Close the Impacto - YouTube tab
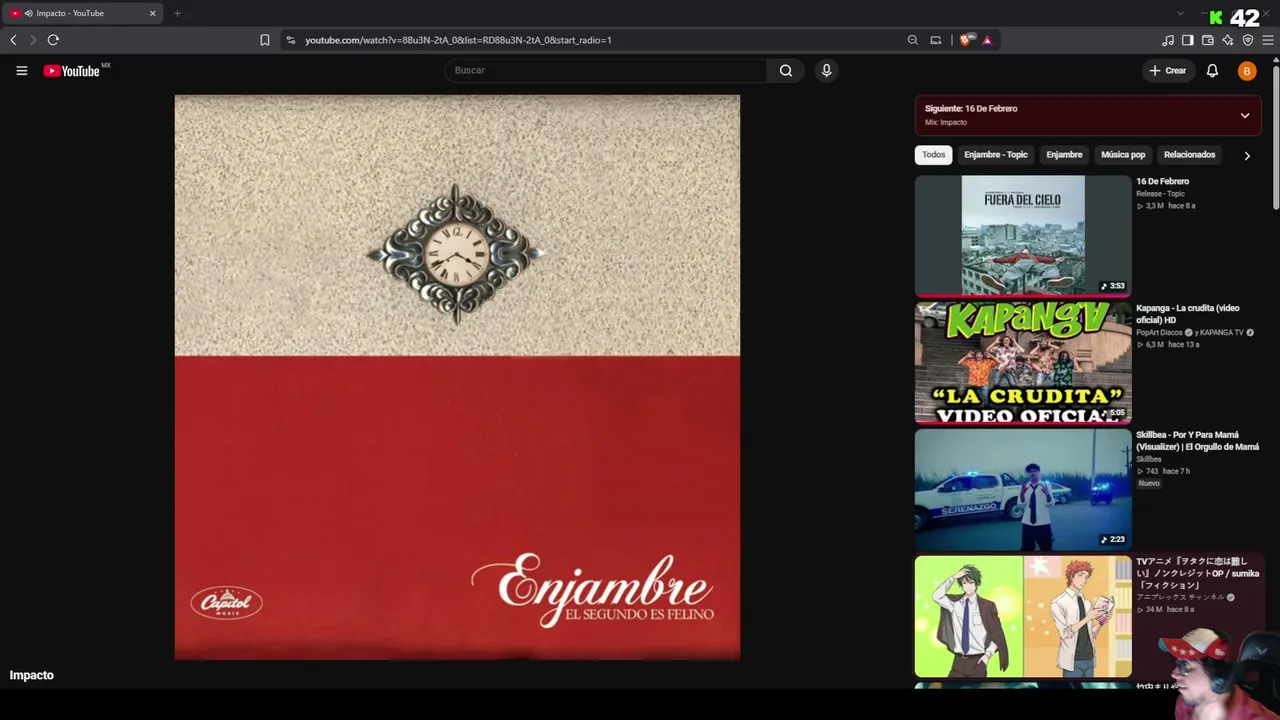This screenshot has width=1280, height=720. pos(153,13)
